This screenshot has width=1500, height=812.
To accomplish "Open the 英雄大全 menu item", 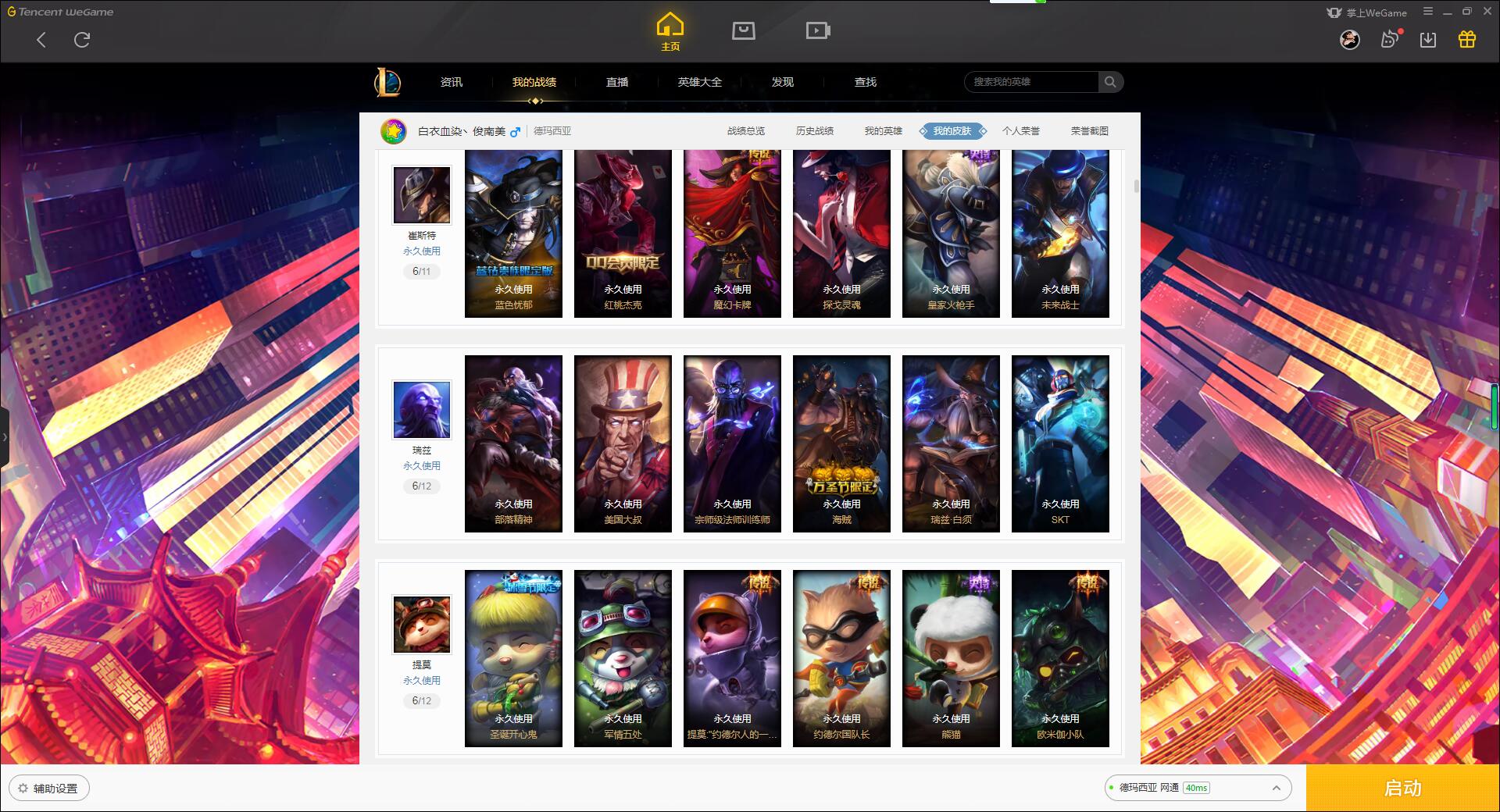I will click(700, 82).
